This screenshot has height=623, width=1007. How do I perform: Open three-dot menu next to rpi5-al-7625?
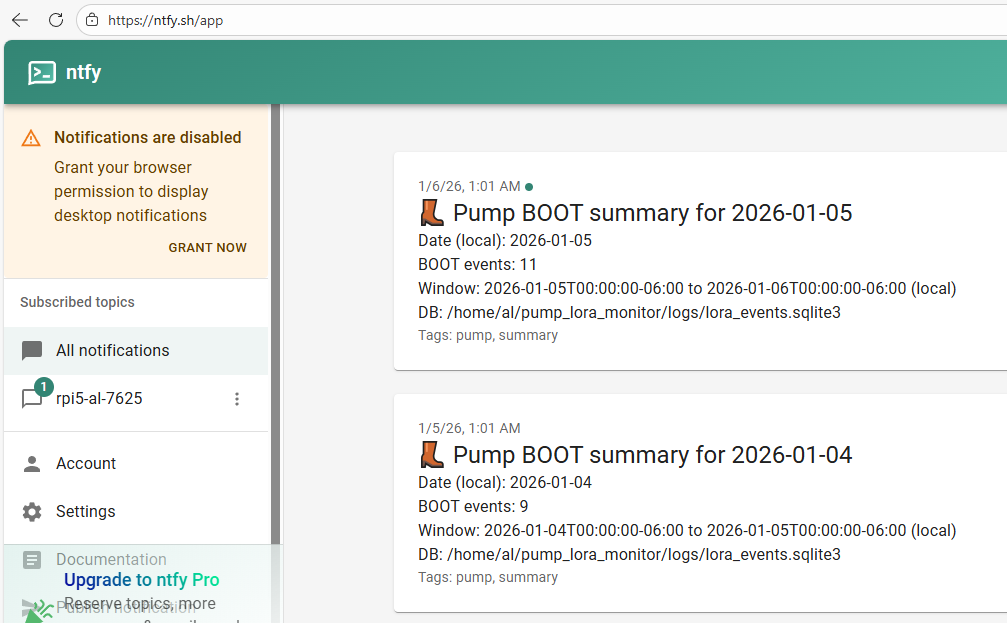tap(237, 399)
